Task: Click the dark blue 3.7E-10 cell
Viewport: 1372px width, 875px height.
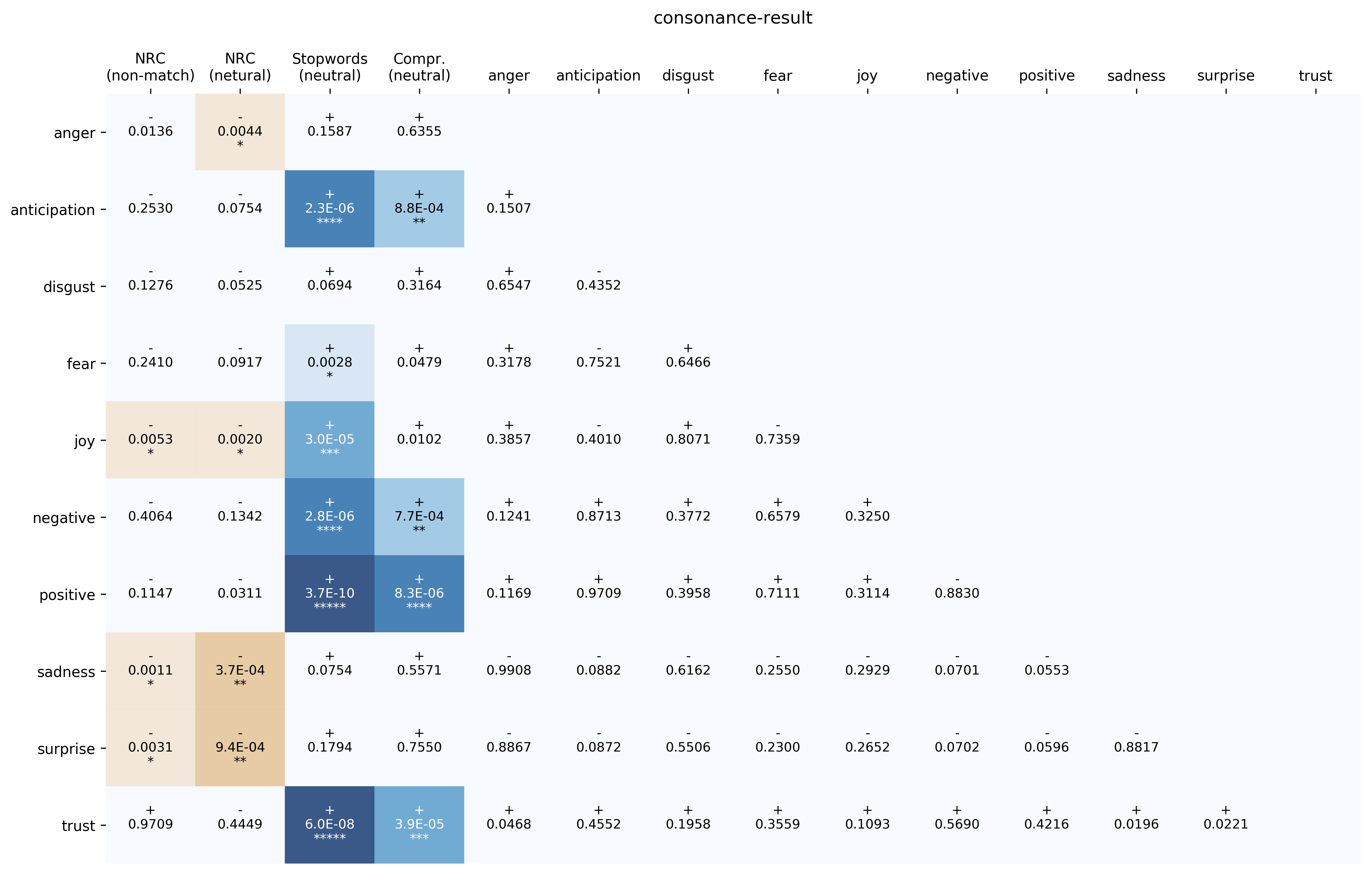Action: [x=329, y=594]
